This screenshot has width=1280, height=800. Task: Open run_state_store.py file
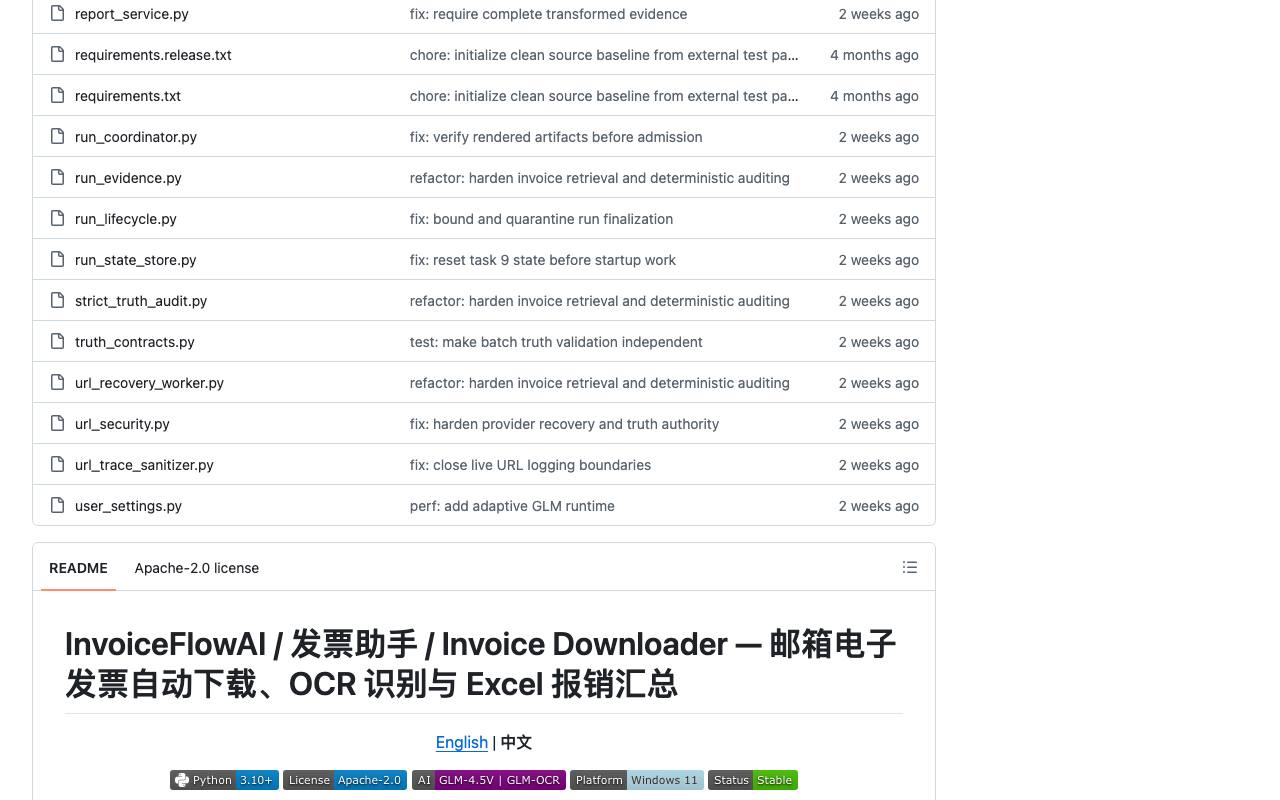pos(136,260)
